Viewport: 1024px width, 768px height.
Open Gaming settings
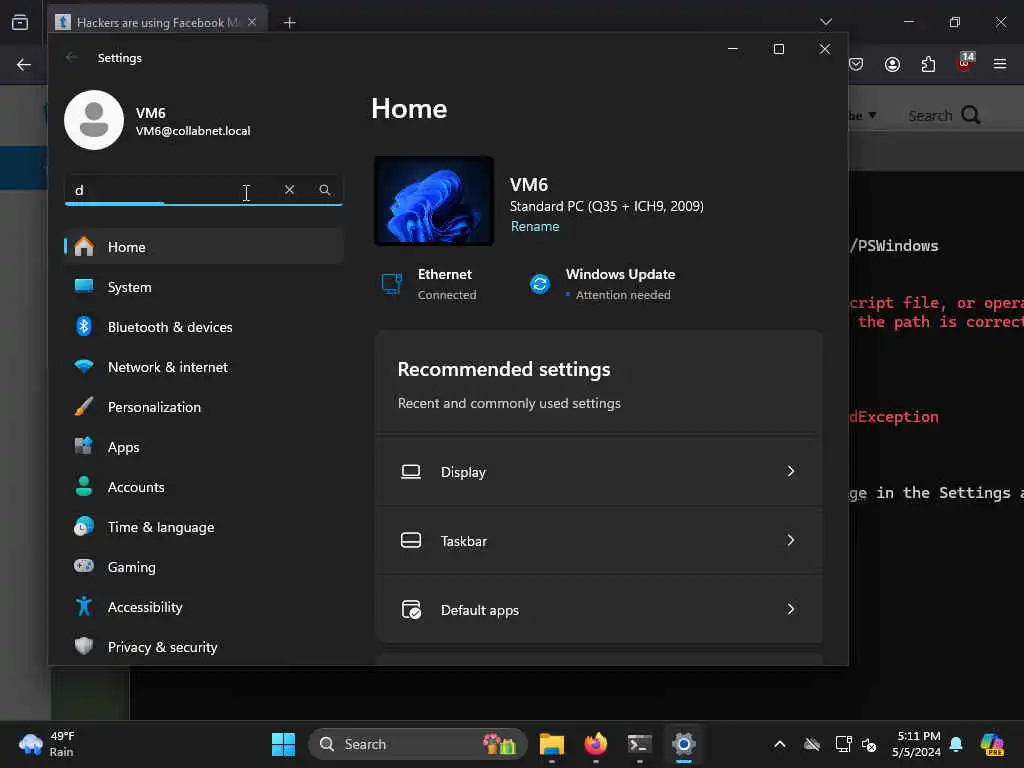tap(204, 567)
